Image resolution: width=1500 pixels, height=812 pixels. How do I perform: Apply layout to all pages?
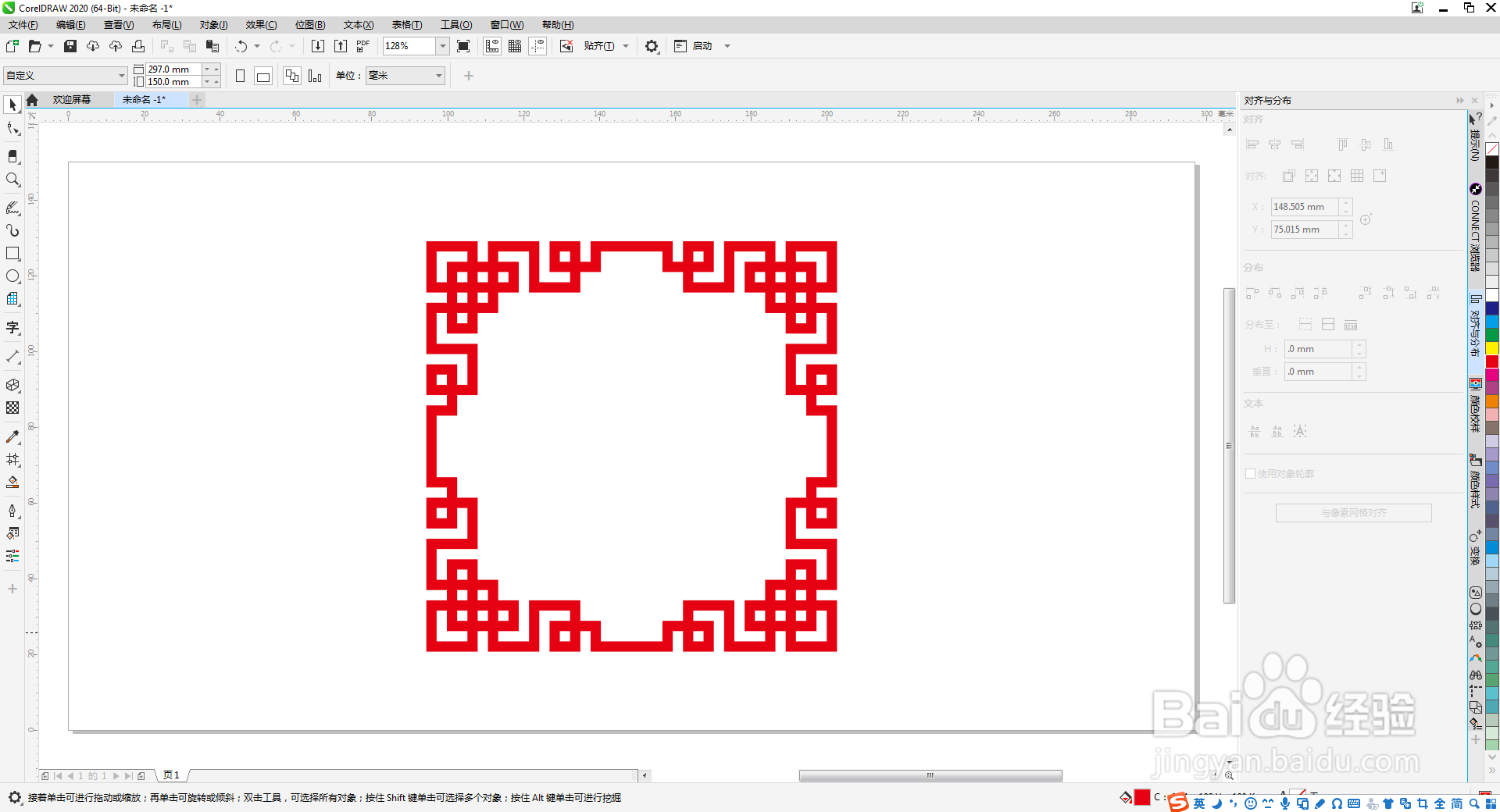[291, 76]
